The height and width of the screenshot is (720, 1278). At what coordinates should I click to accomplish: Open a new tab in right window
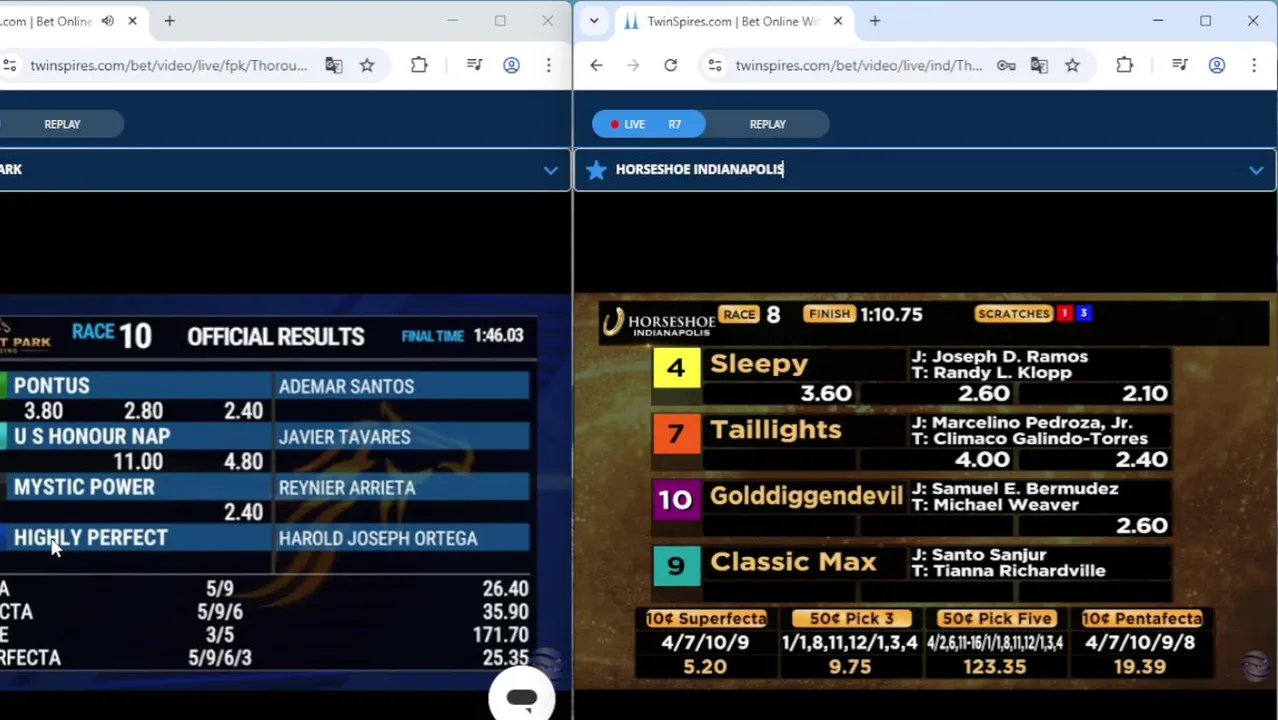[875, 21]
